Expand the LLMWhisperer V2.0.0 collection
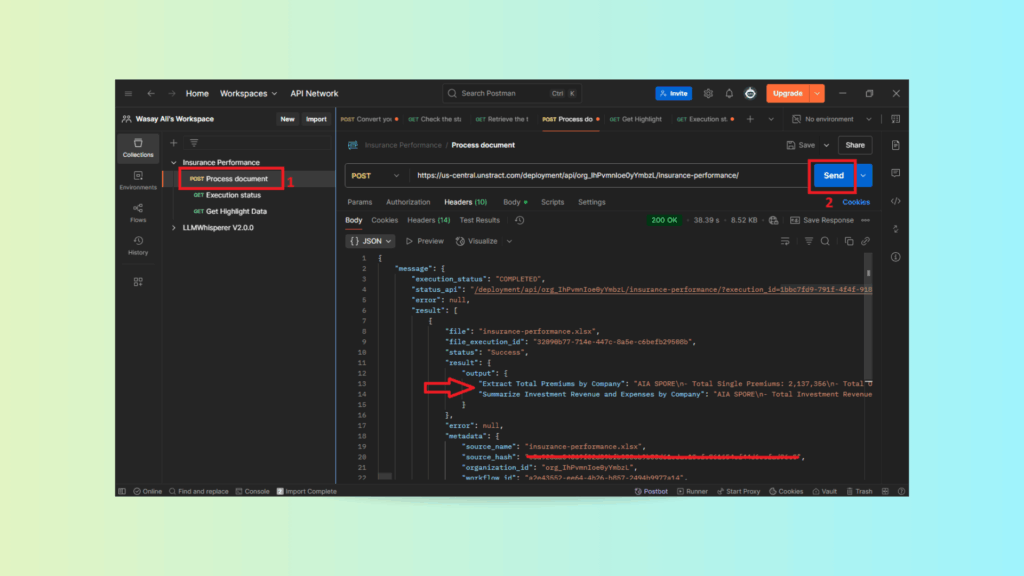1024x576 pixels. 174,227
